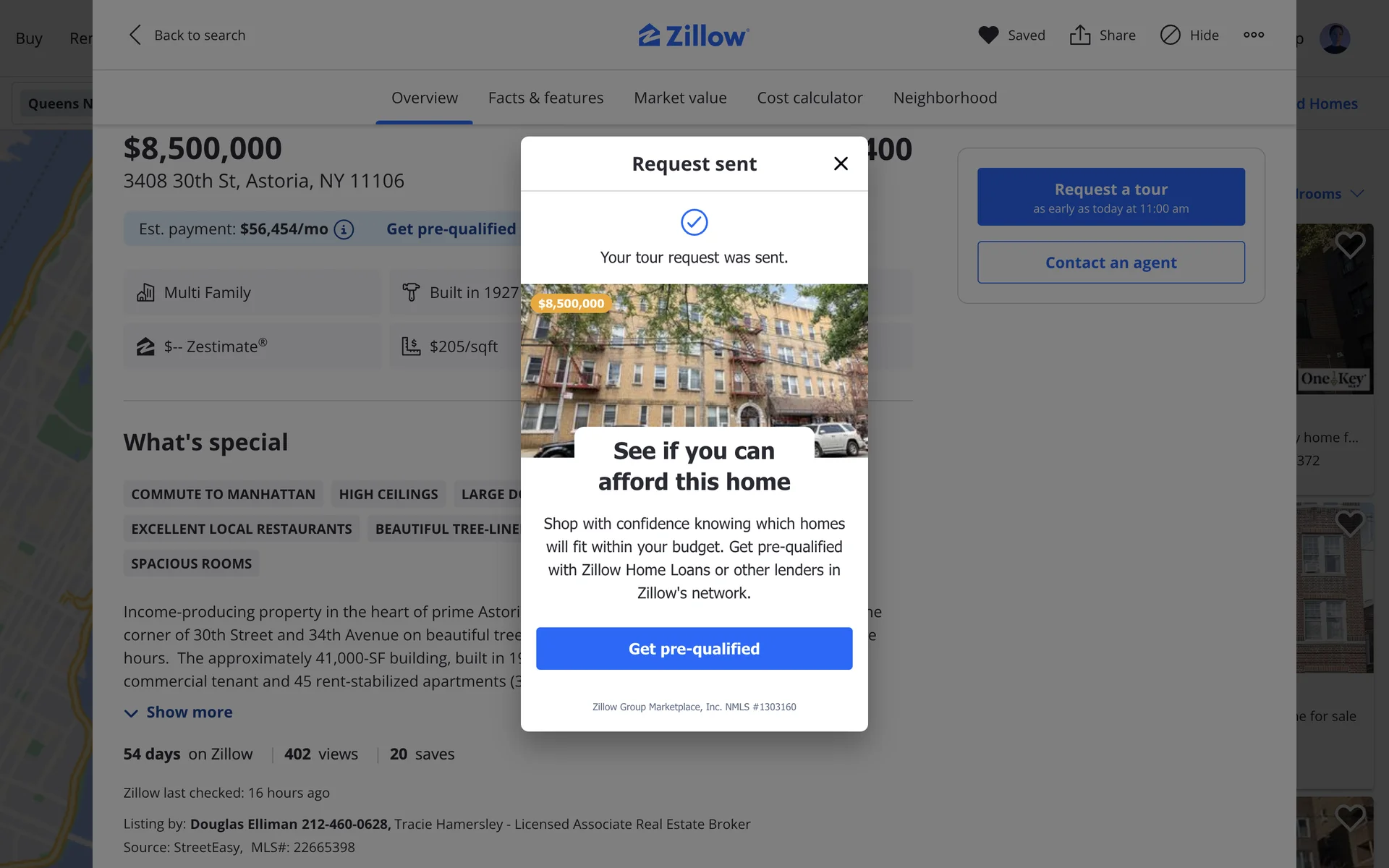Toggle favorite heart on OneKey listing photo
Screen dimensions: 1389x868
click(1350, 244)
